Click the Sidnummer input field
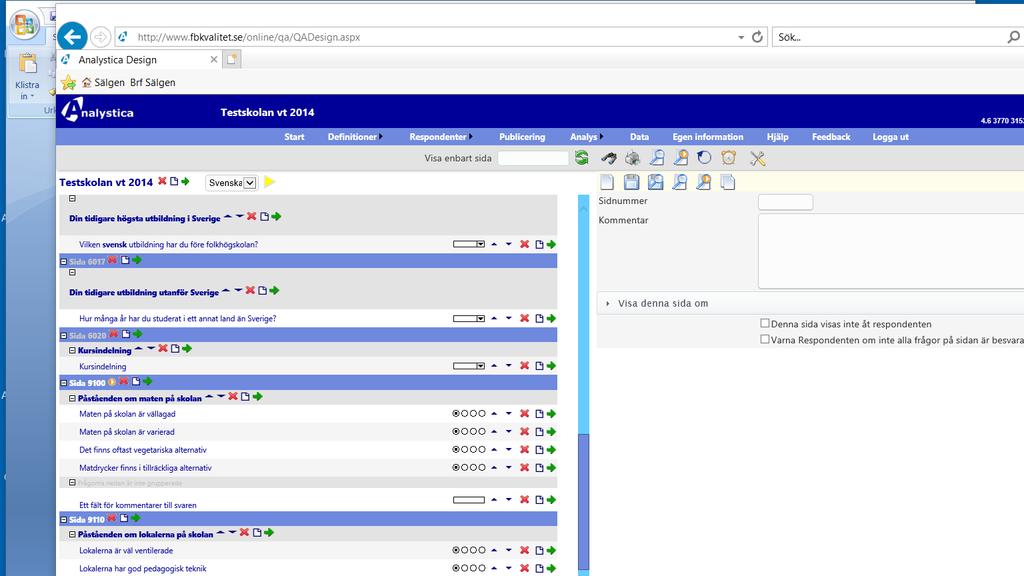 tap(785, 202)
